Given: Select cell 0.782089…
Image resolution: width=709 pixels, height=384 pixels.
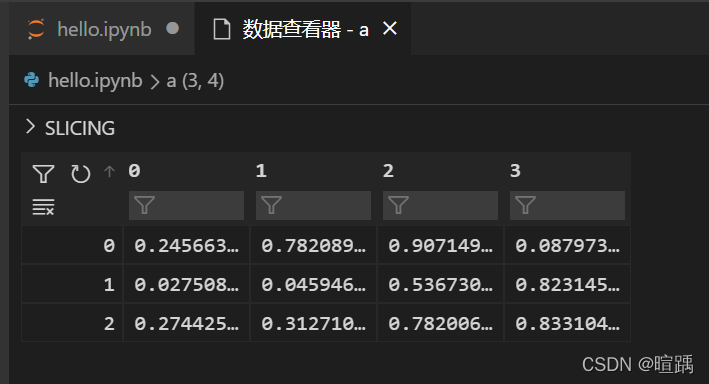Looking at the screenshot, I should click(313, 246).
